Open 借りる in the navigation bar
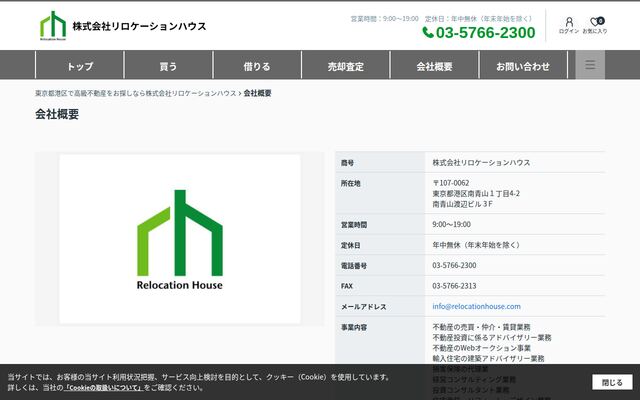 click(257, 66)
